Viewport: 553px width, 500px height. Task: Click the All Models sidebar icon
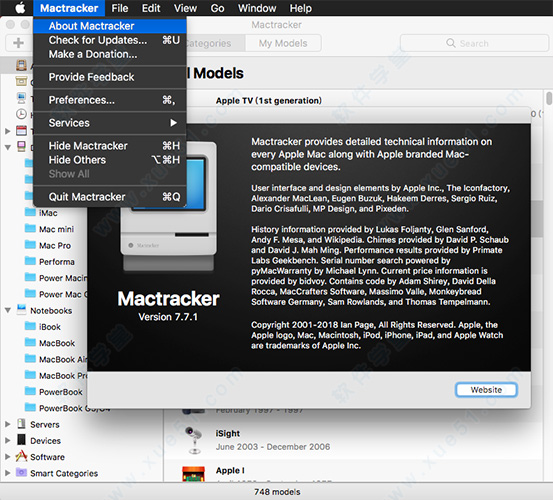tap(21, 65)
